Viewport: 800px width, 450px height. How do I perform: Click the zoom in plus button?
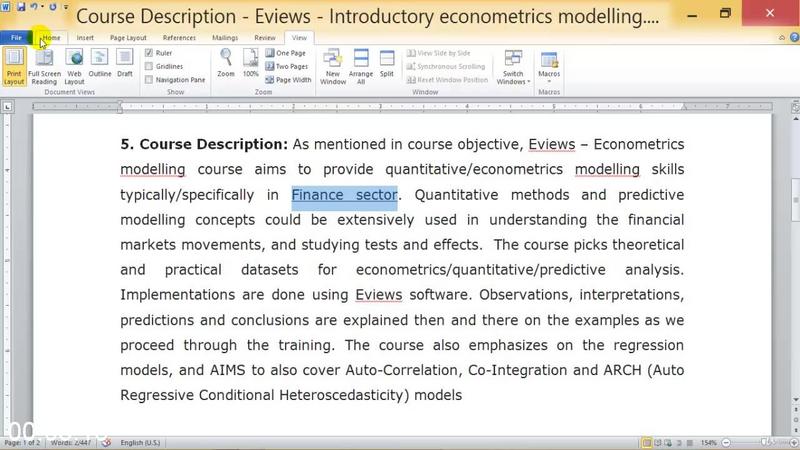794,443
